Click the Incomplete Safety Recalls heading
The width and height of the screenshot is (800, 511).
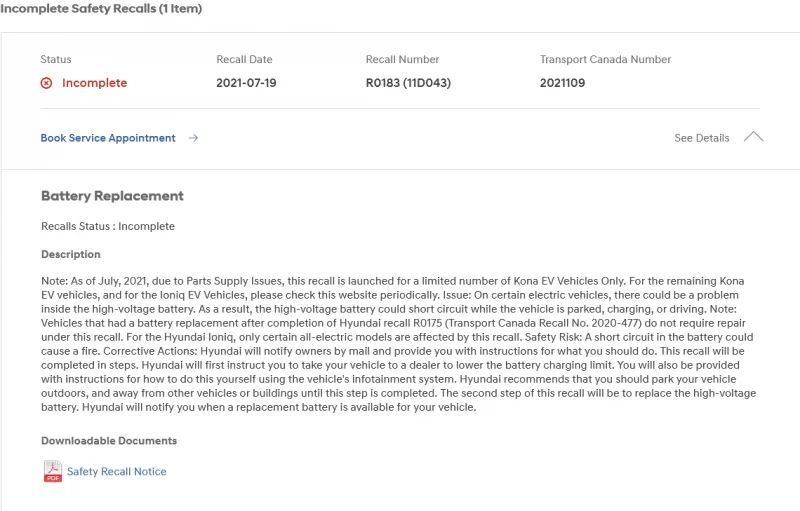[x=101, y=9]
